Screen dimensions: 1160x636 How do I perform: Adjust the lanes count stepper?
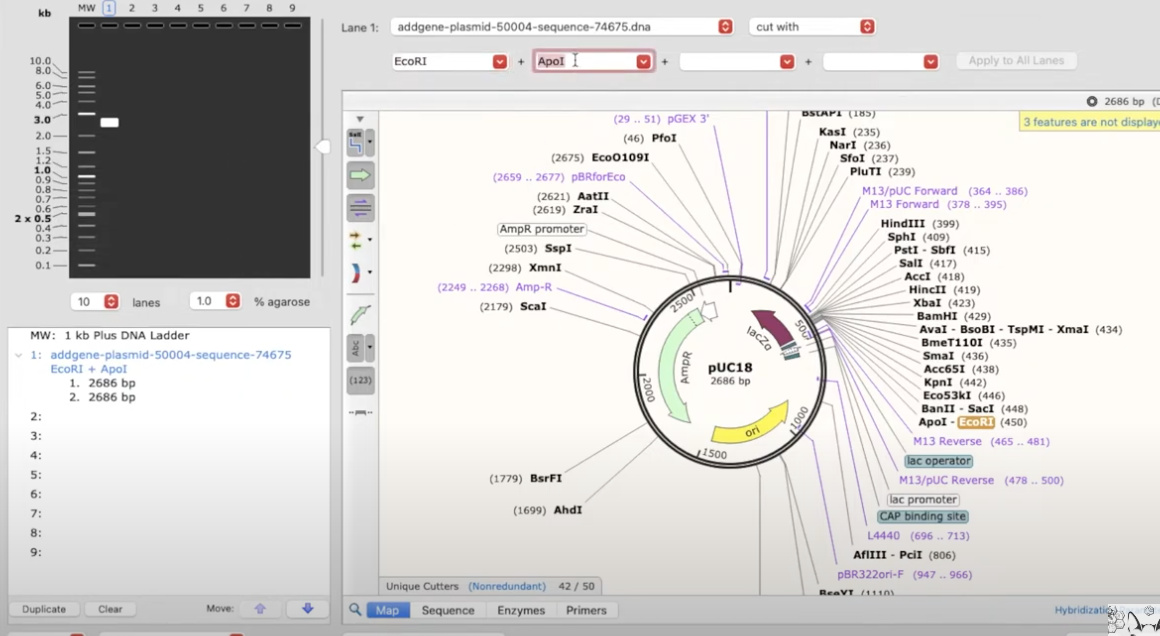tap(111, 301)
